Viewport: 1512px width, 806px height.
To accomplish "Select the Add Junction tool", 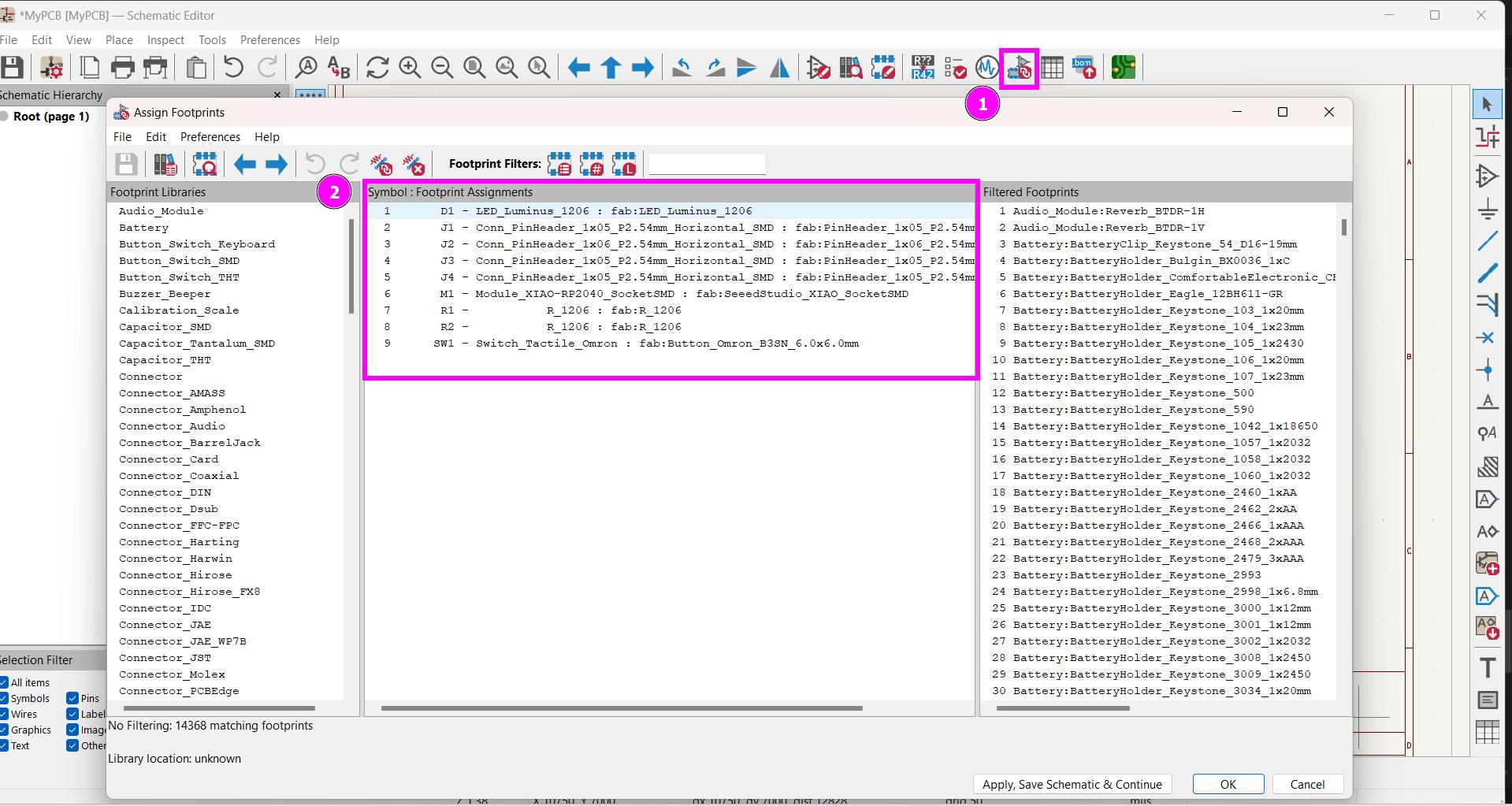I will [1488, 370].
